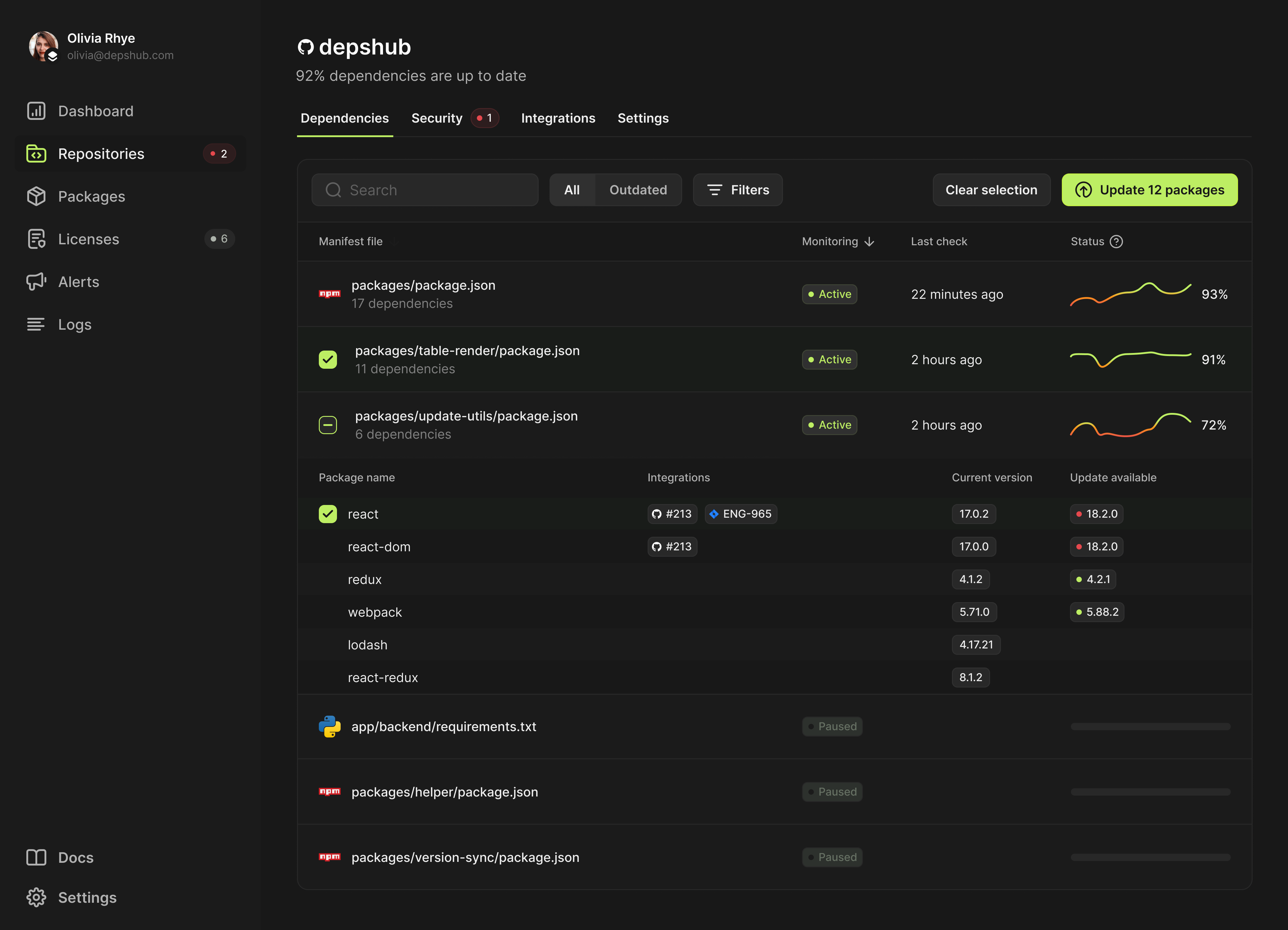Select the Outdated filter tab

(638, 190)
